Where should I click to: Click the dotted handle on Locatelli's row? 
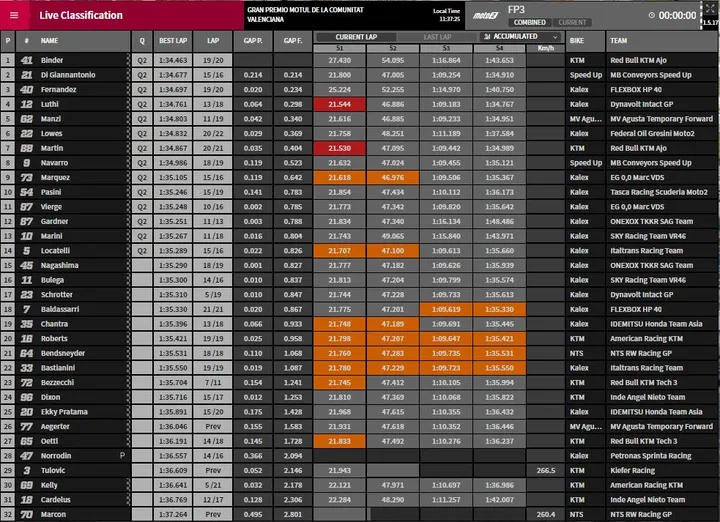pos(128,251)
